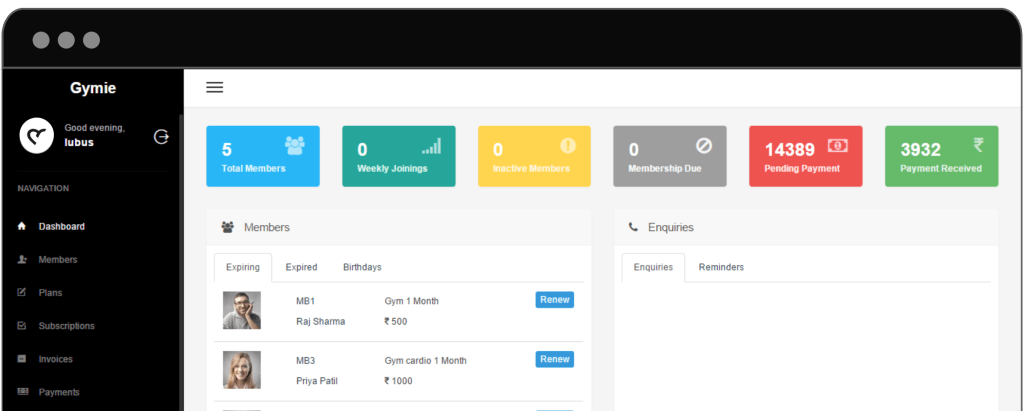Switch to the Birthdays tab

[x=362, y=267]
